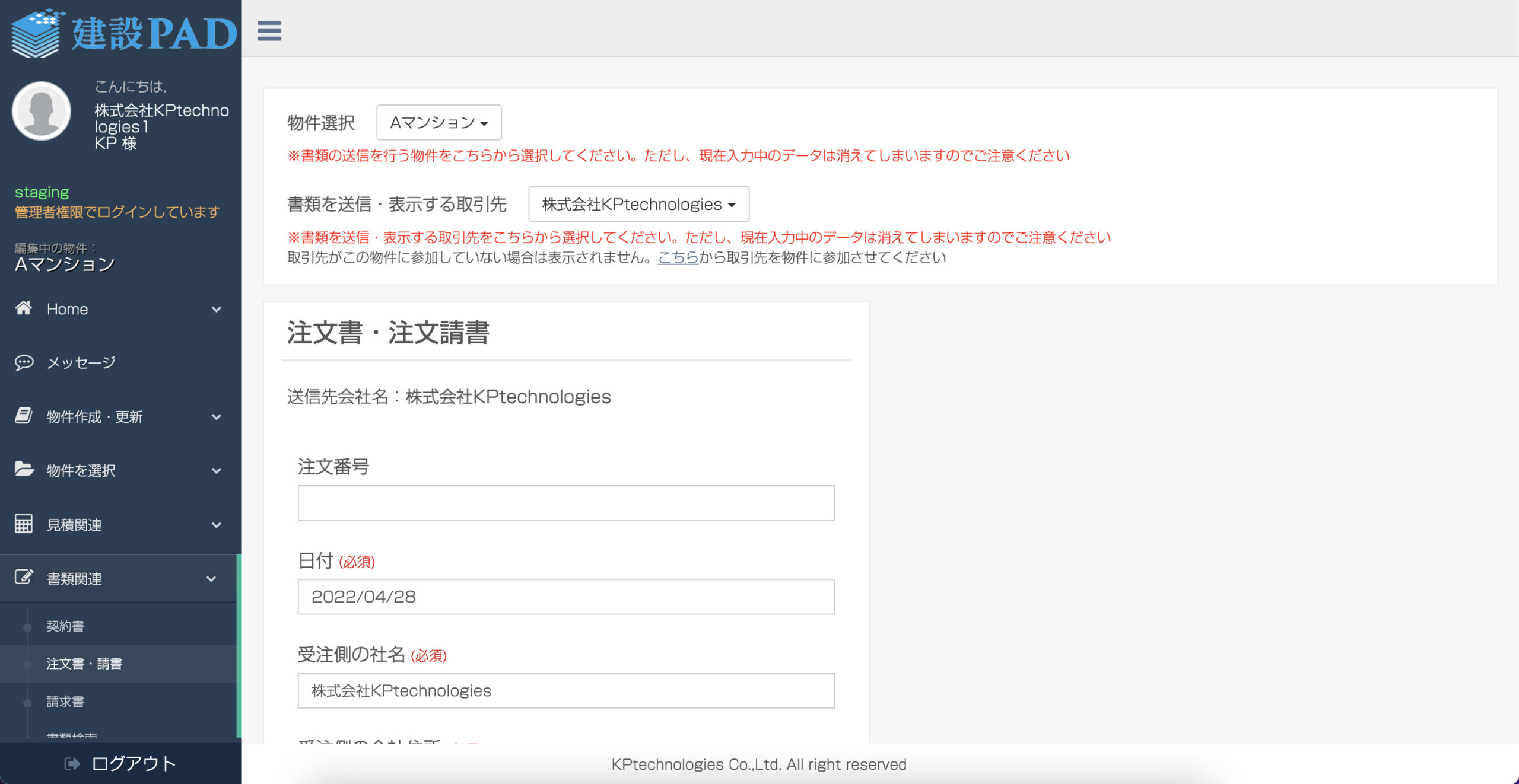The height and width of the screenshot is (784, 1519).
Task: Click the 書類関連 edit icon
Action: (24, 578)
